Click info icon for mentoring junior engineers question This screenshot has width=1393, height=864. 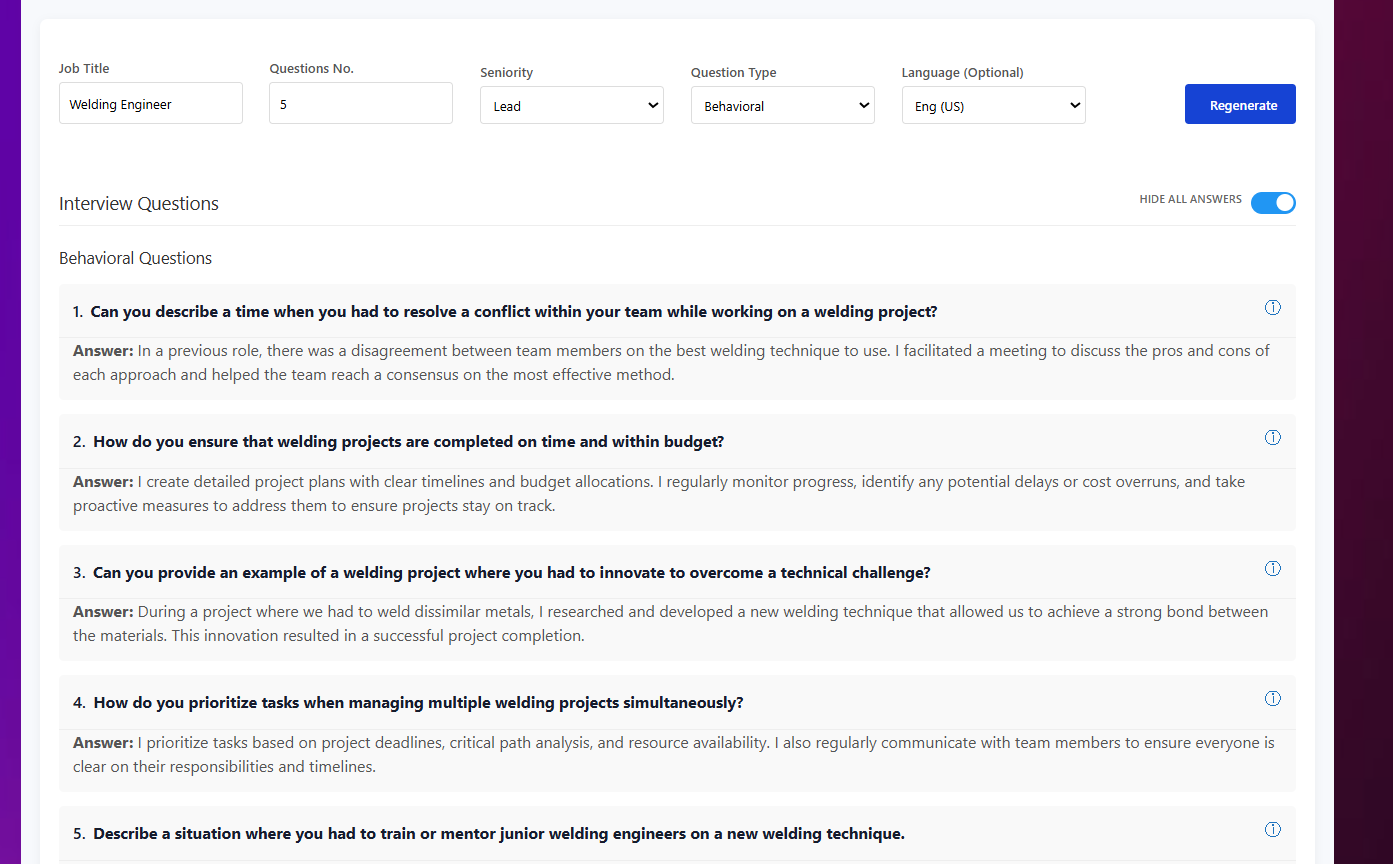click(x=1272, y=829)
